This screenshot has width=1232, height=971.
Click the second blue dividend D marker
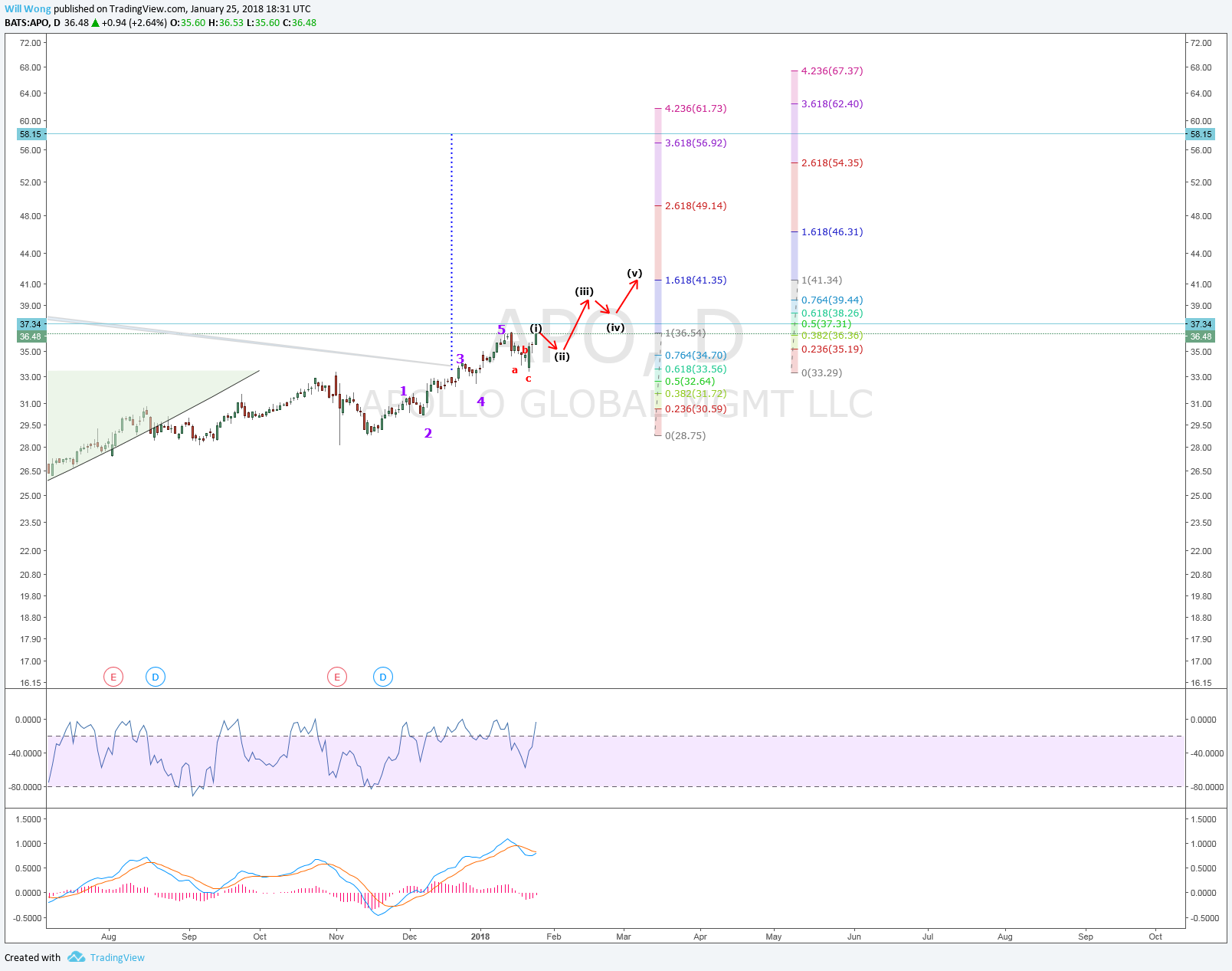tap(383, 677)
